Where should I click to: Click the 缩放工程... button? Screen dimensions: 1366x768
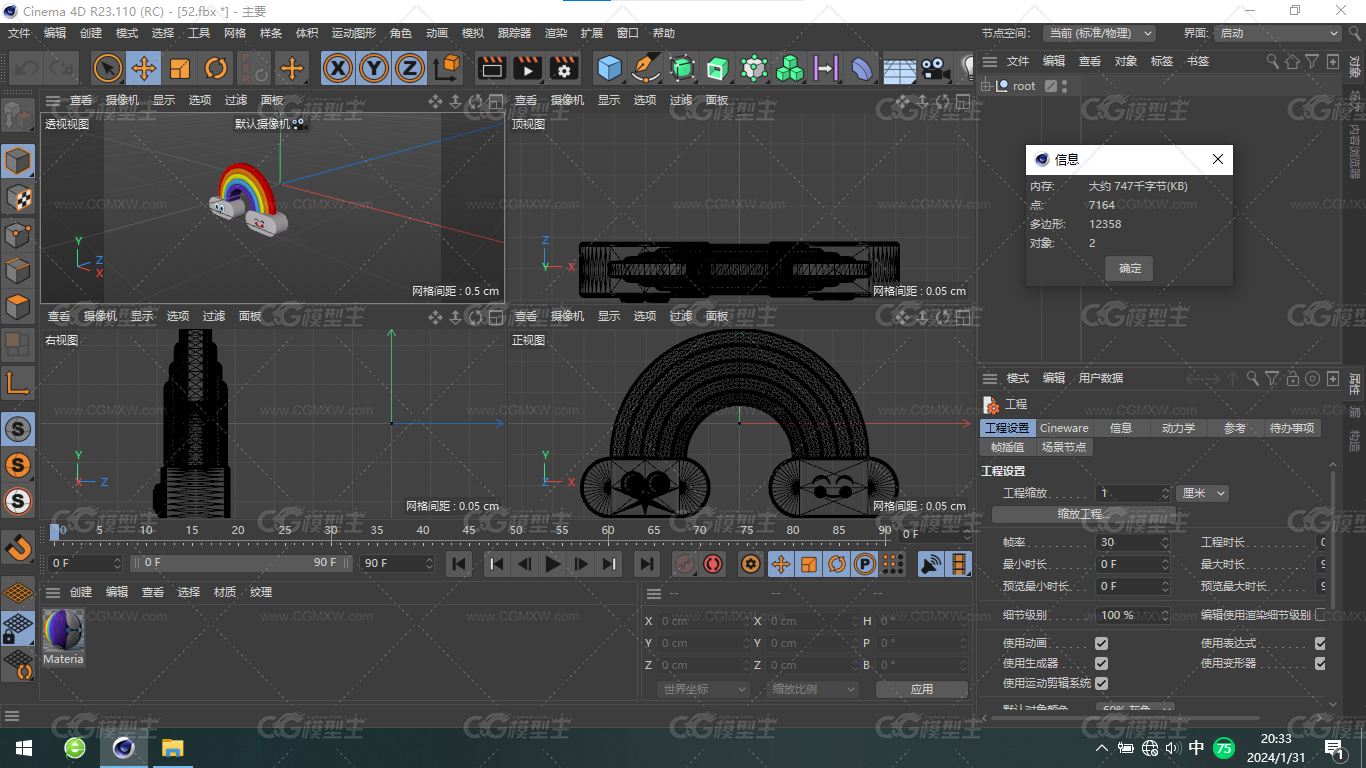coord(1084,514)
